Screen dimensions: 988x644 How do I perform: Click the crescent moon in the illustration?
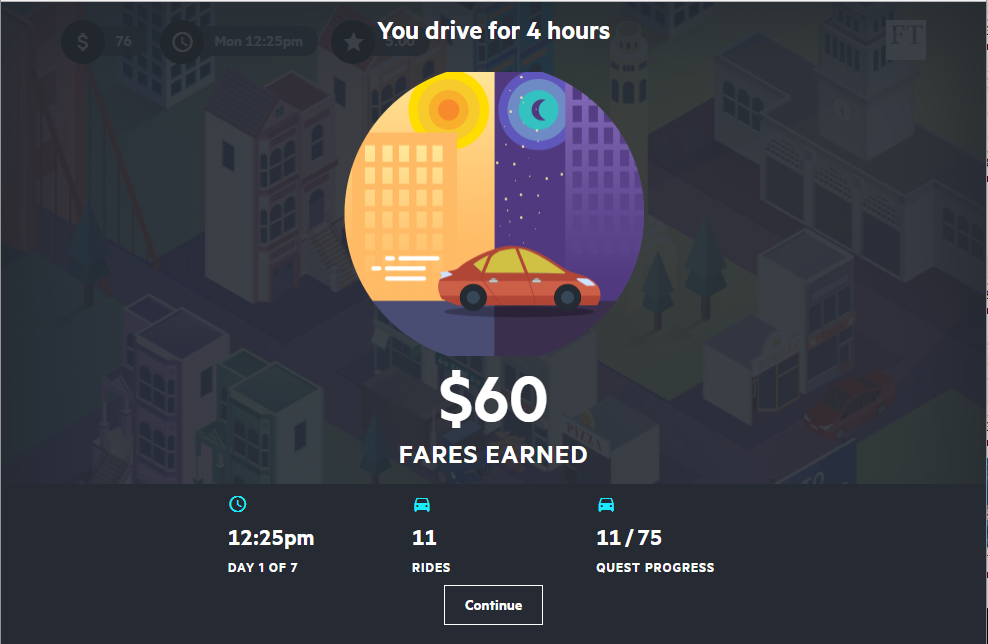537,110
